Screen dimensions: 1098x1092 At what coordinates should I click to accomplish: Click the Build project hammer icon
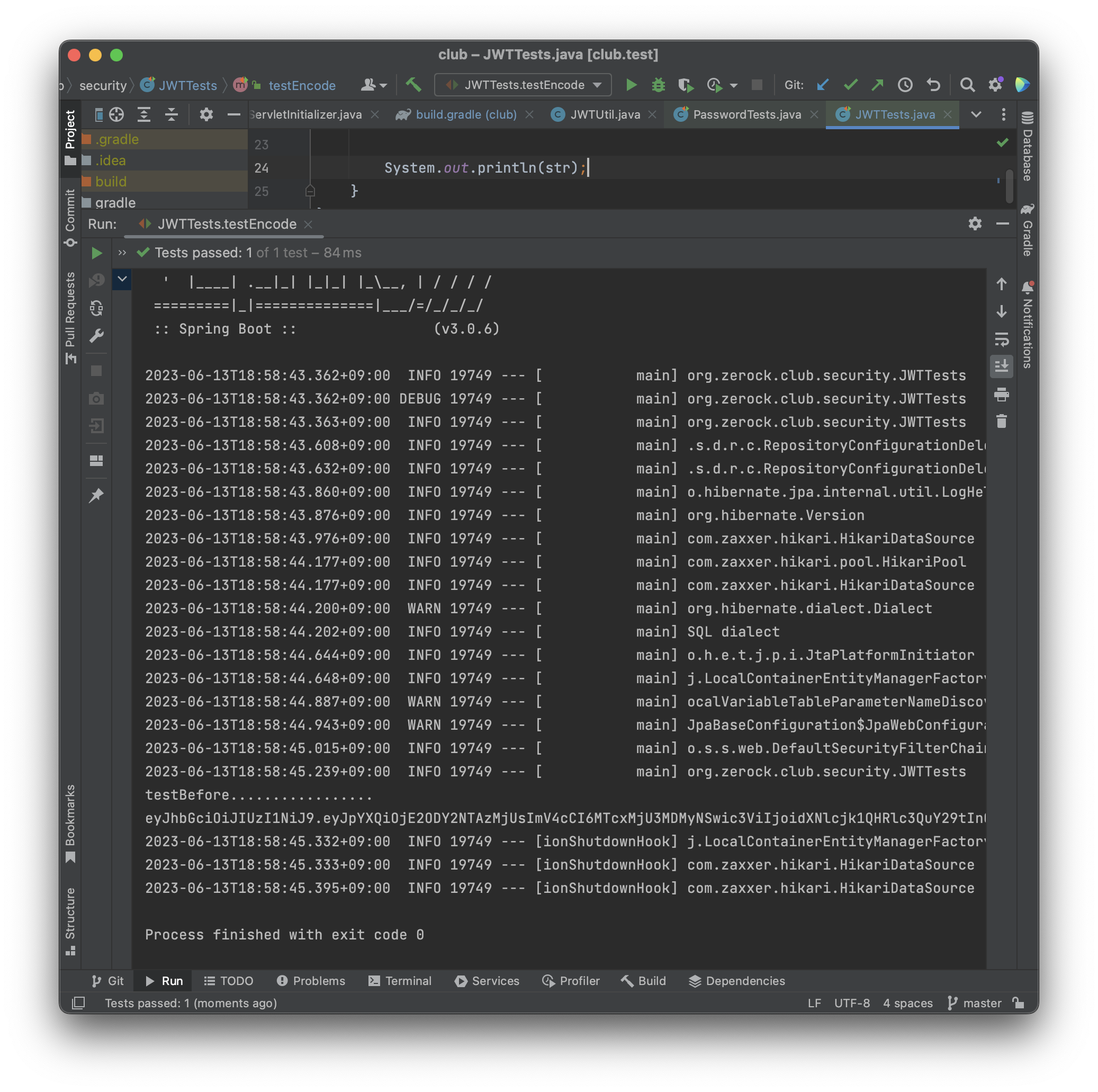coord(413,85)
